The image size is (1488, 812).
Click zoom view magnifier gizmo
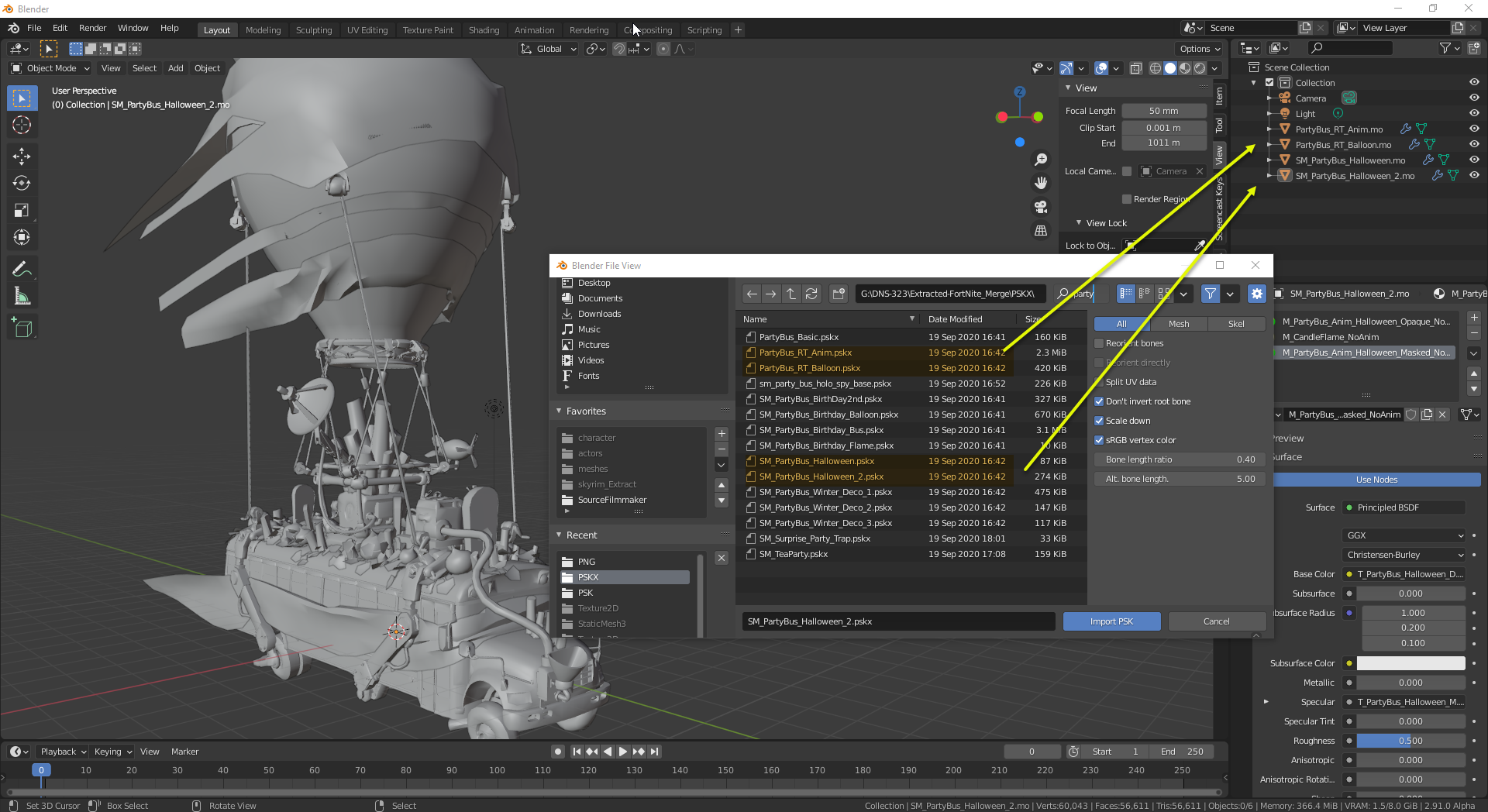click(x=1041, y=160)
